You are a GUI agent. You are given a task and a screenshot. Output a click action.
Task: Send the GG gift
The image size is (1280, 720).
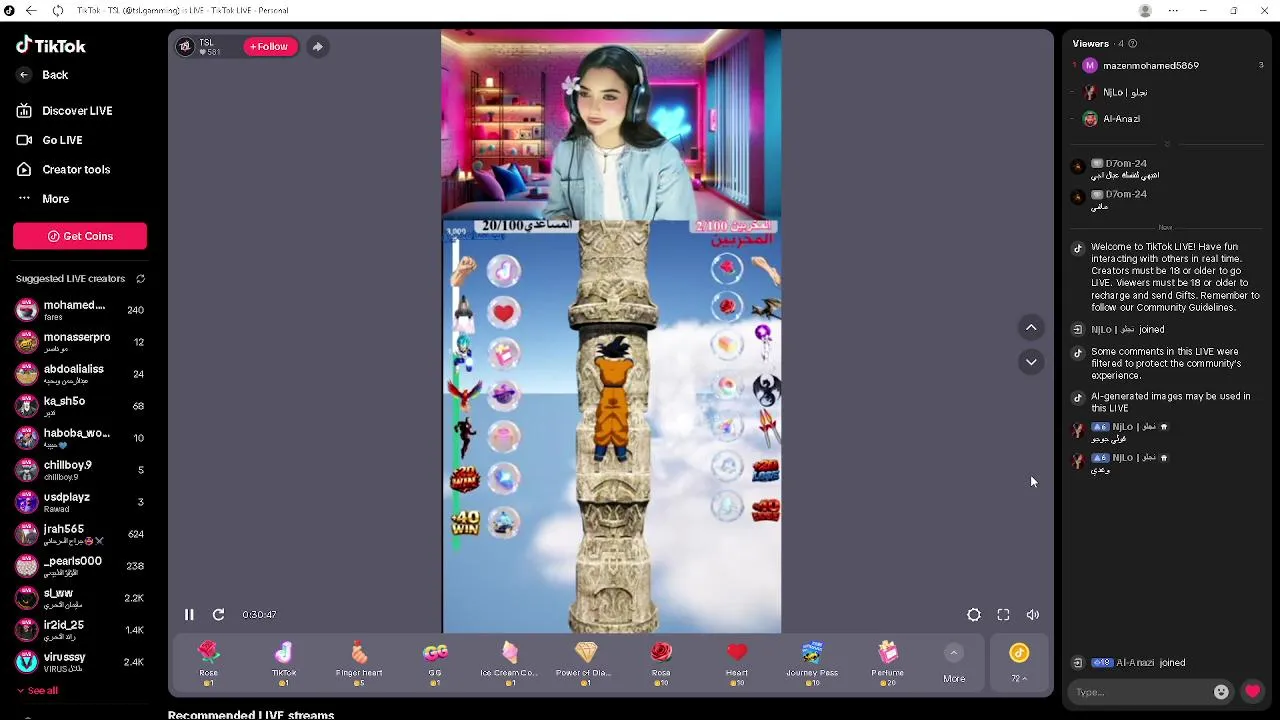point(435,664)
